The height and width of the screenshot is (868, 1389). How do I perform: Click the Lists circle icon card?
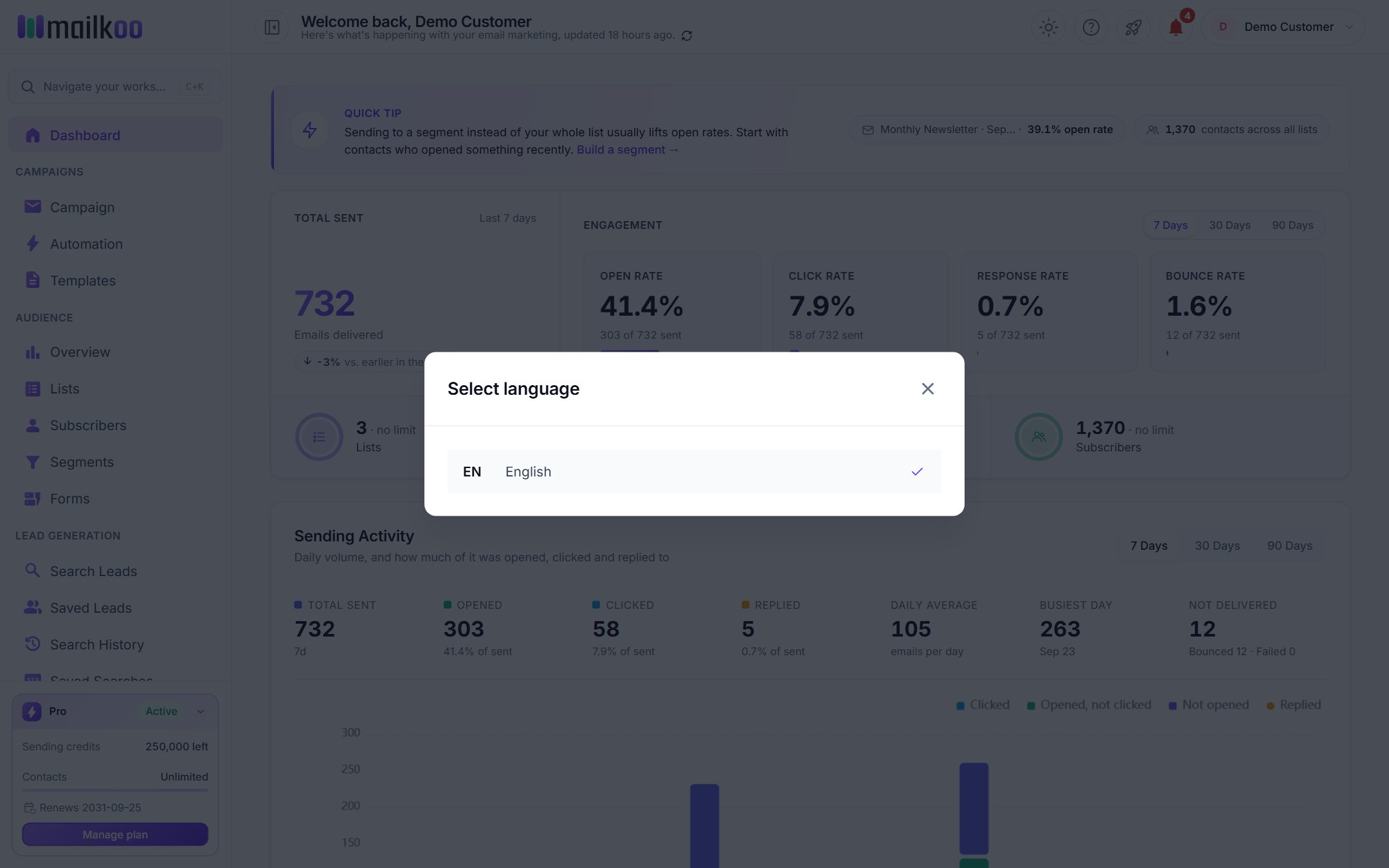pyautogui.click(x=319, y=437)
